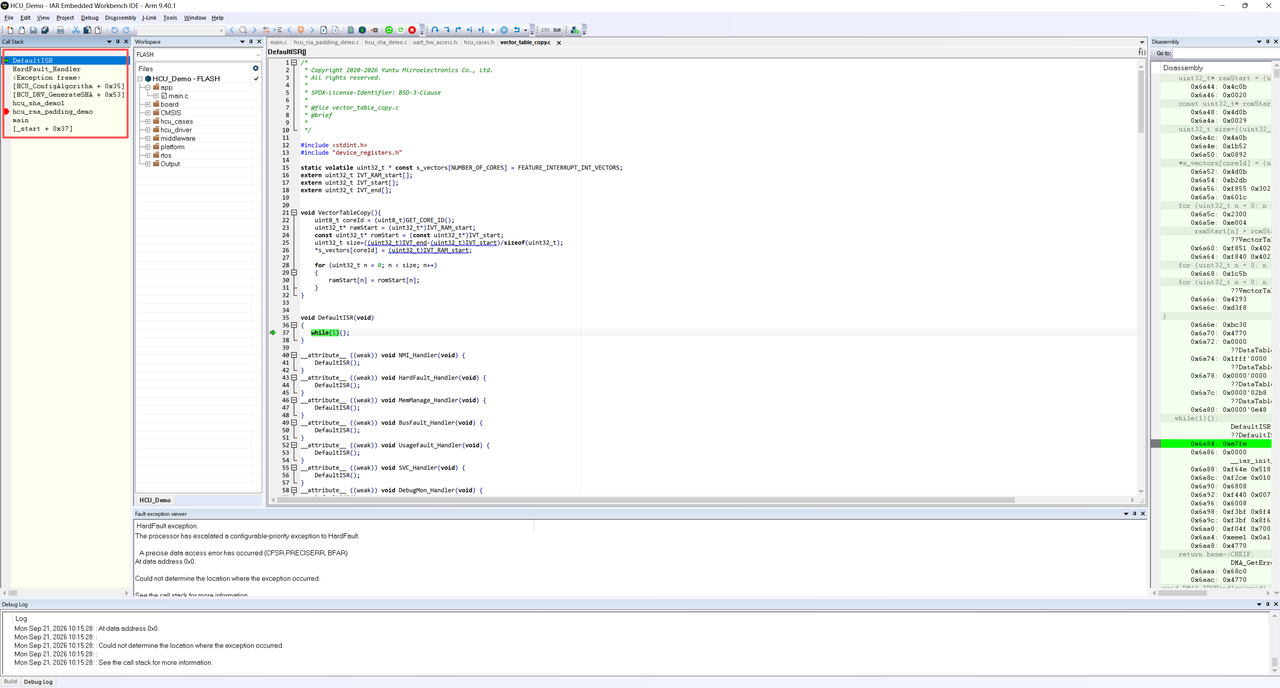Viewport: 1280px width, 688px height.
Task: Expand the middleware folder
Action: pos(148,138)
